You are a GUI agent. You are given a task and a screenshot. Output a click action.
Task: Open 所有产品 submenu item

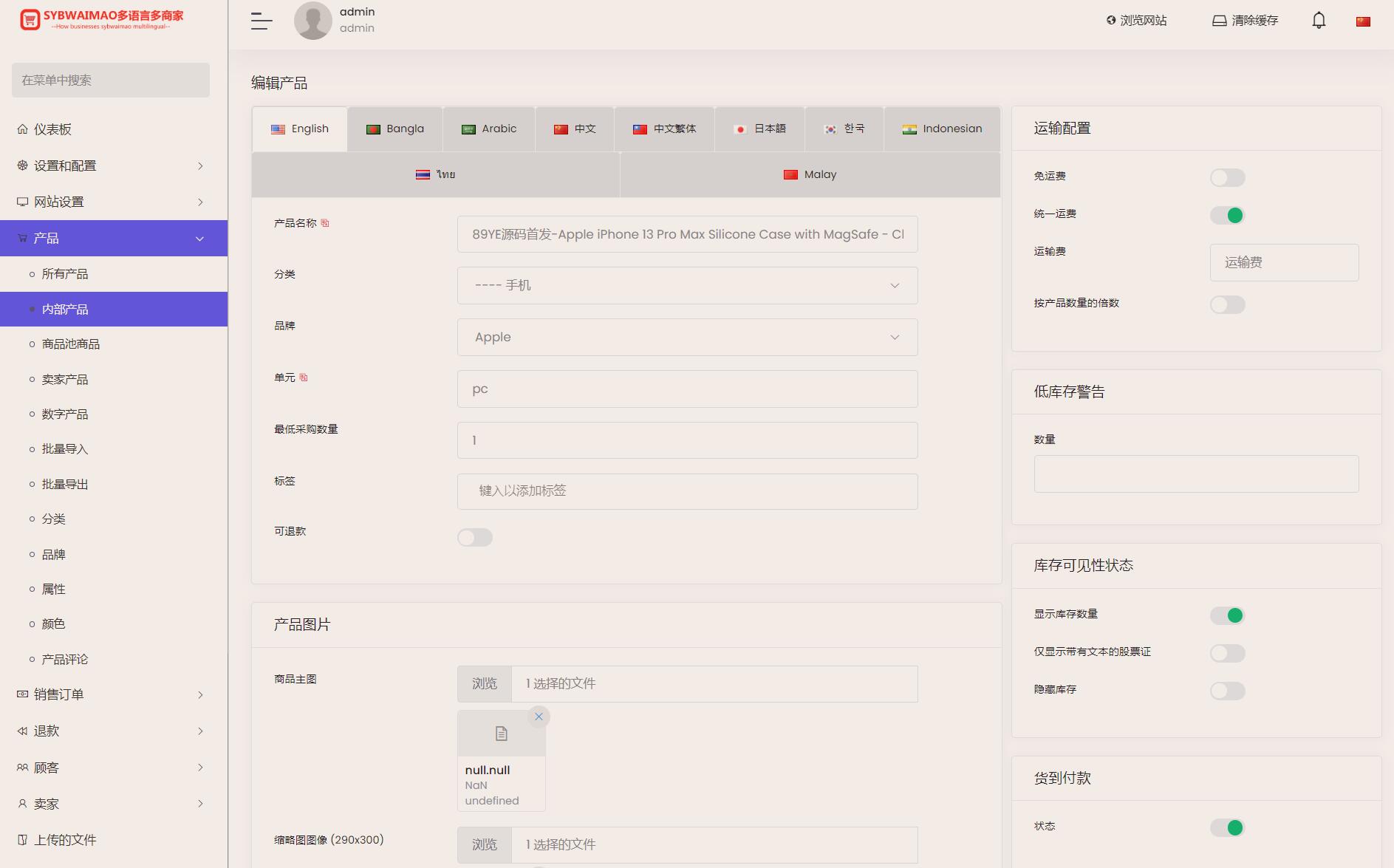114,274
